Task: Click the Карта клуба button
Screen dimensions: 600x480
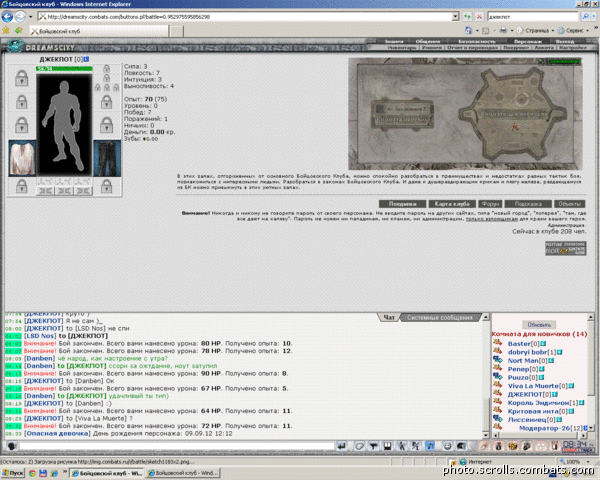Action: (x=452, y=204)
